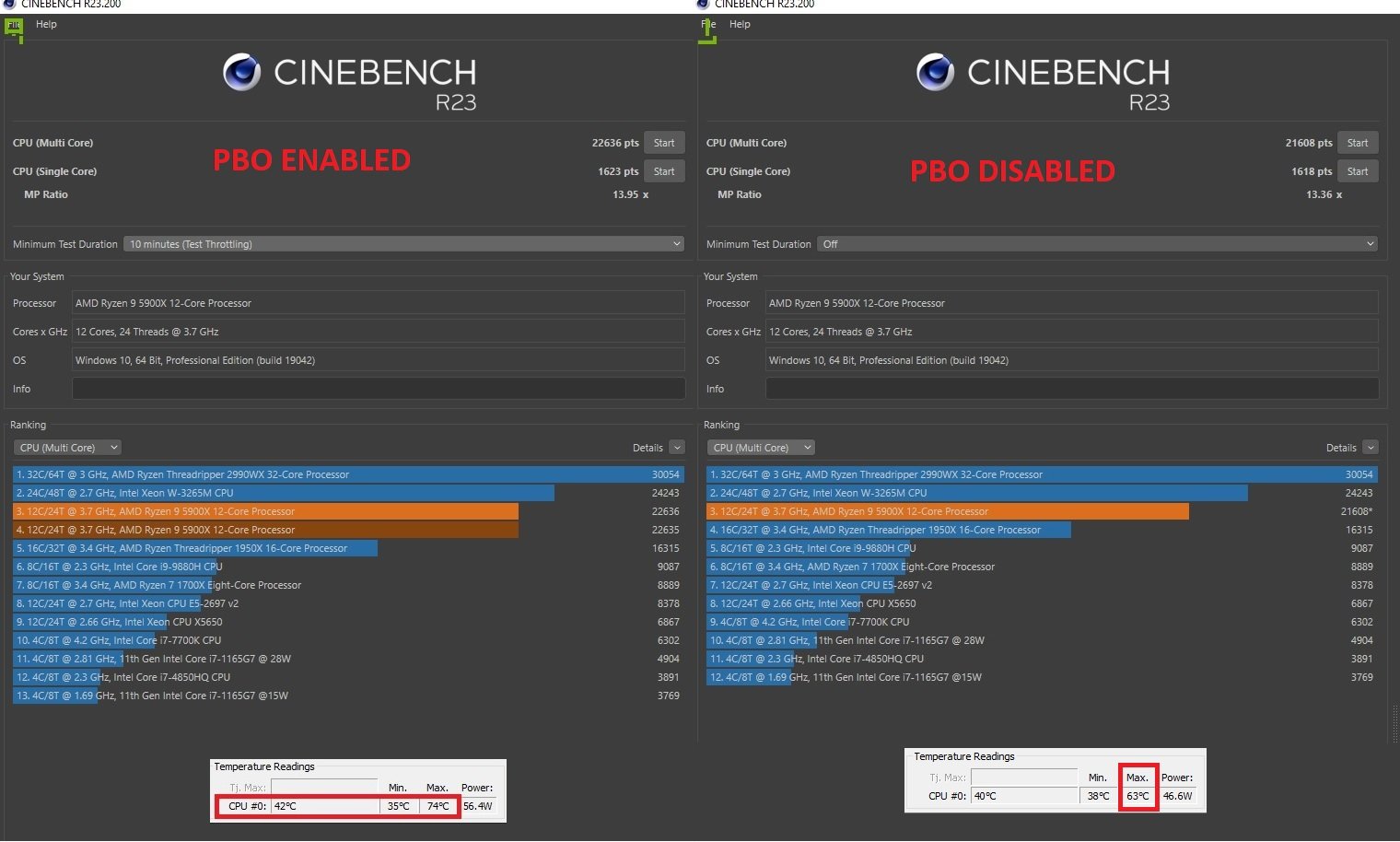
Task: Click the left '12 Cores, 24 Threads' field
Action: click(379, 332)
